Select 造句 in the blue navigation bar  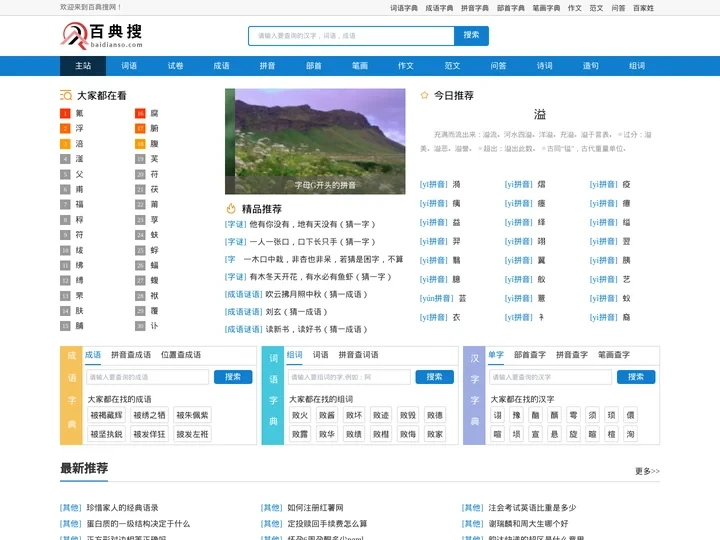[x=591, y=66]
